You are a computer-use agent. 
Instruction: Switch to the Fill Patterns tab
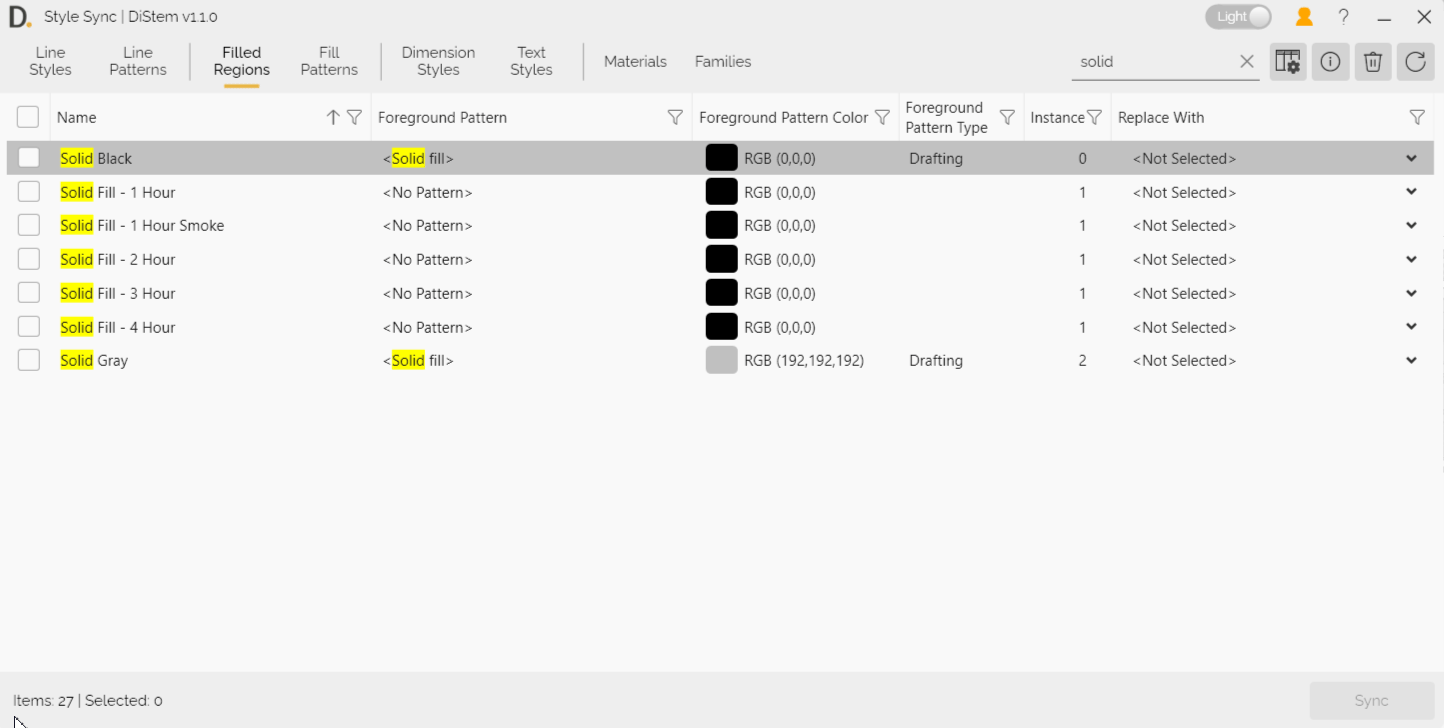tap(329, 61)
